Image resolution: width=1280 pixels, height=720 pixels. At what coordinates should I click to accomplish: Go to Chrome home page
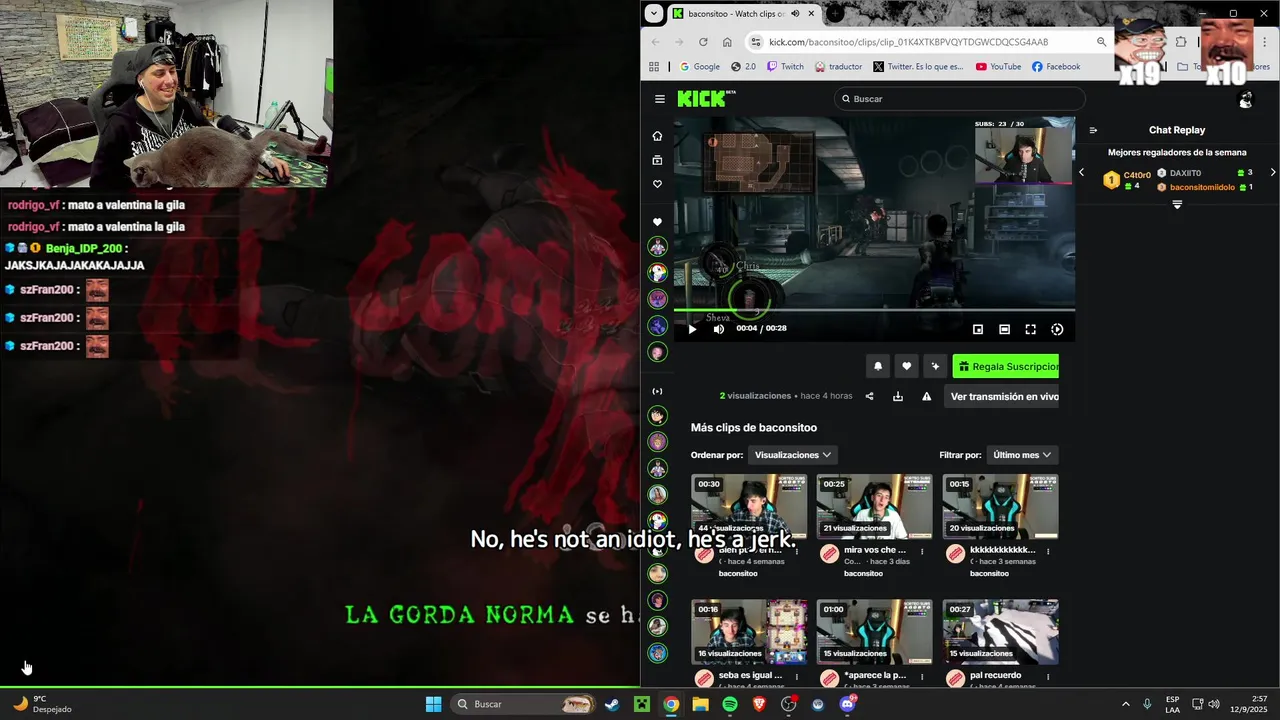727,42
